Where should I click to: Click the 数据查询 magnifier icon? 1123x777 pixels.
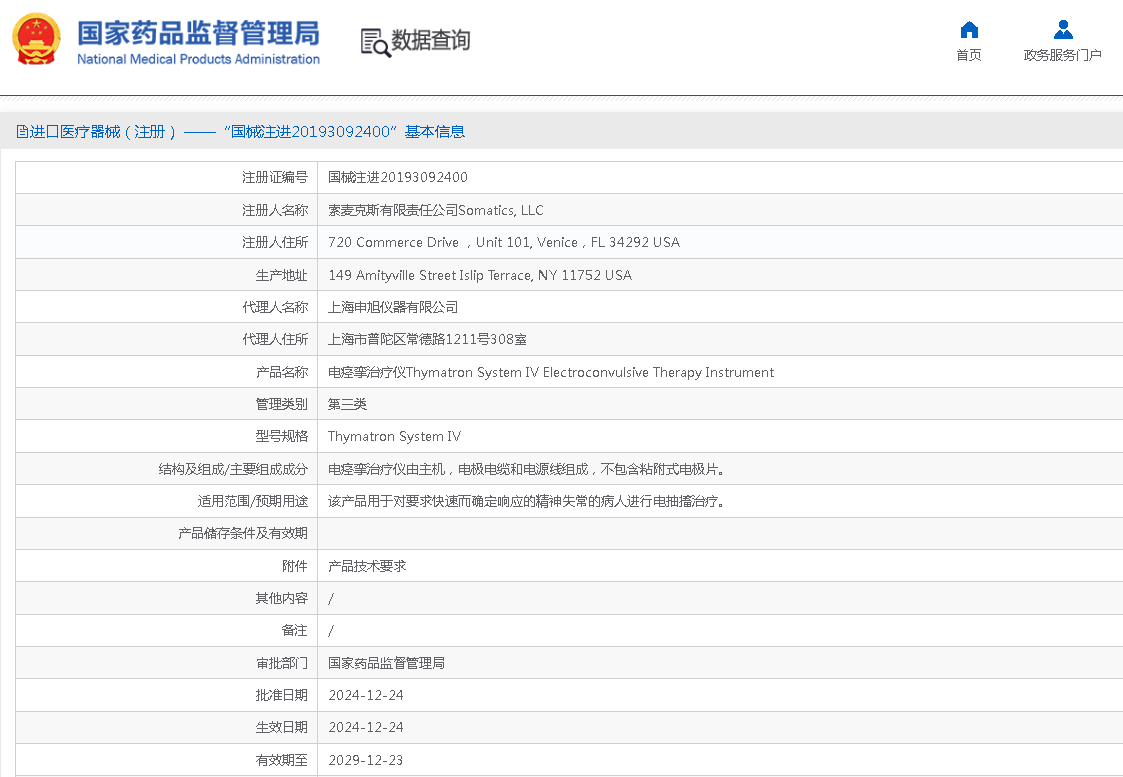[x=375, y=42]
